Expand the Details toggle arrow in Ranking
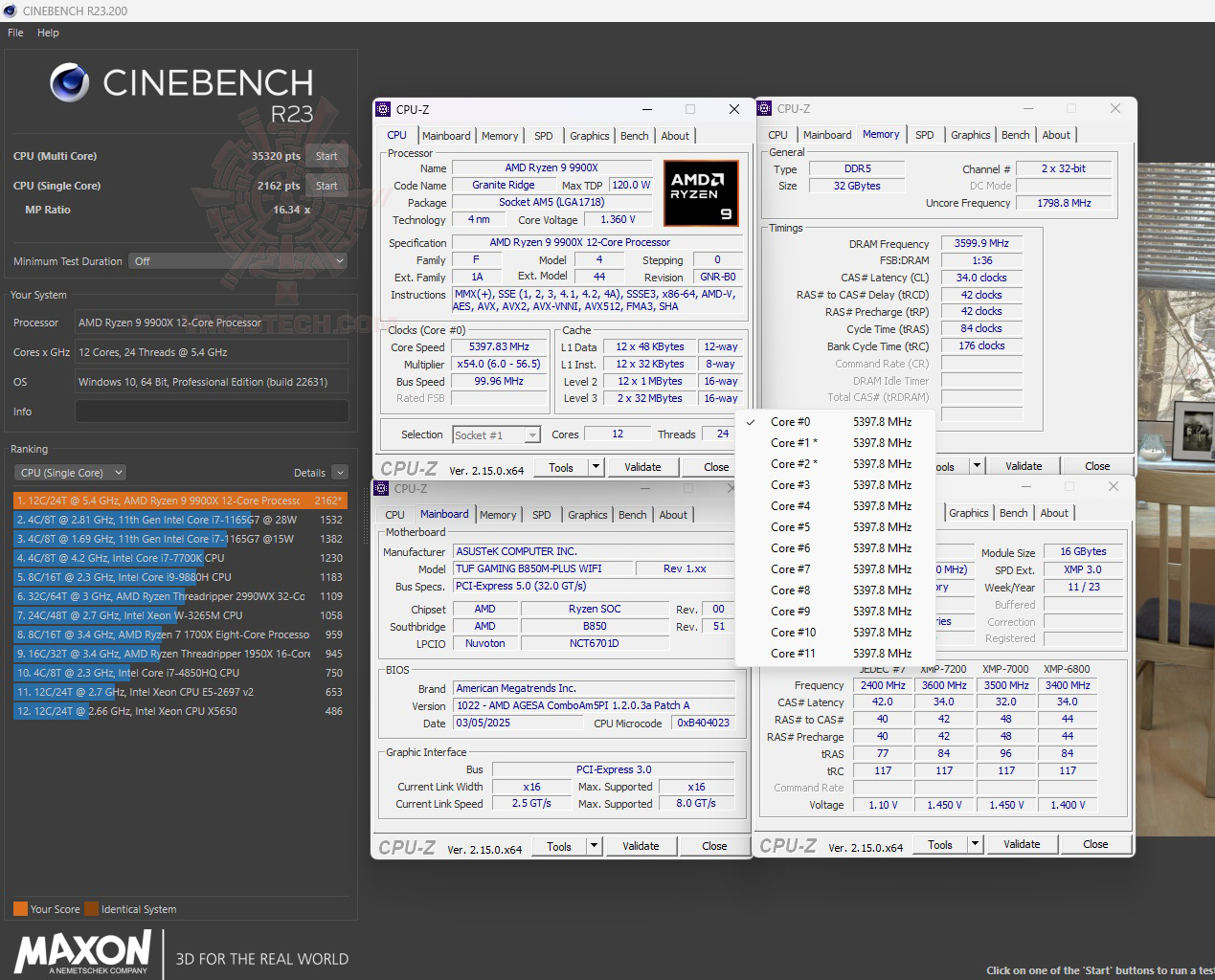The image size is (1215, 980). point(340,473)
